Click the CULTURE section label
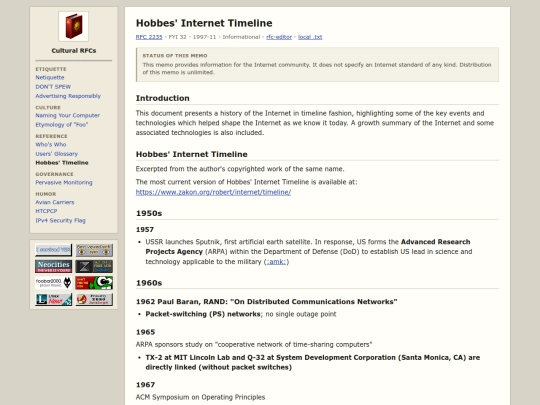 tap(48, 107)
